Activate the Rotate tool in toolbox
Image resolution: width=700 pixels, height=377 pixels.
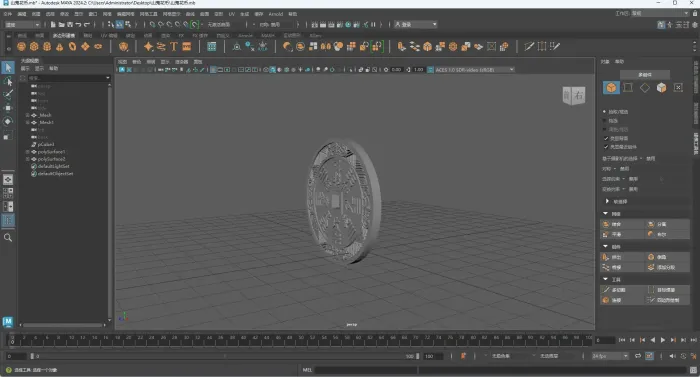click(x=8, y=121)
